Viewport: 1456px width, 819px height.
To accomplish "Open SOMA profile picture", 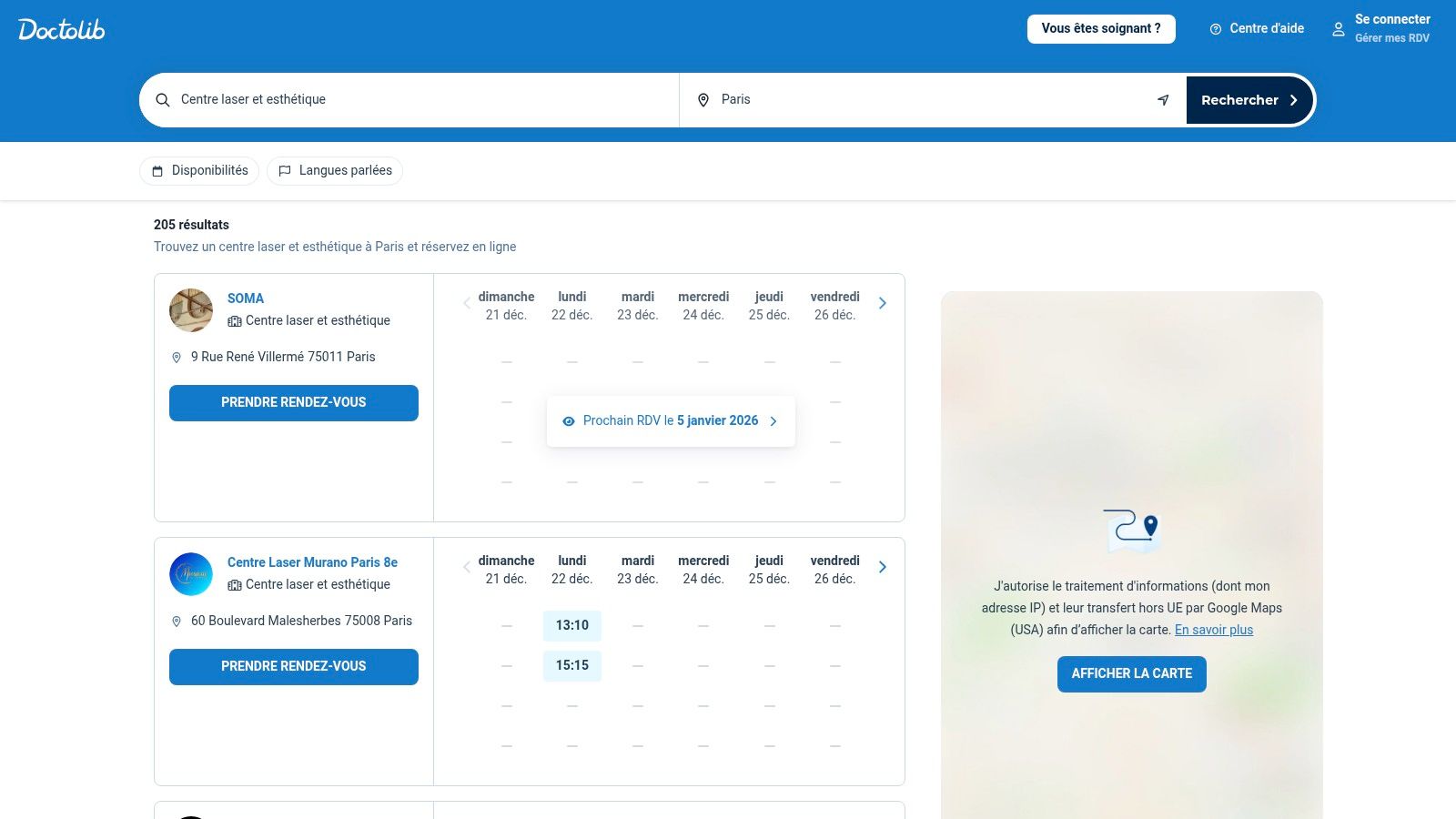I will click(191, 310).
